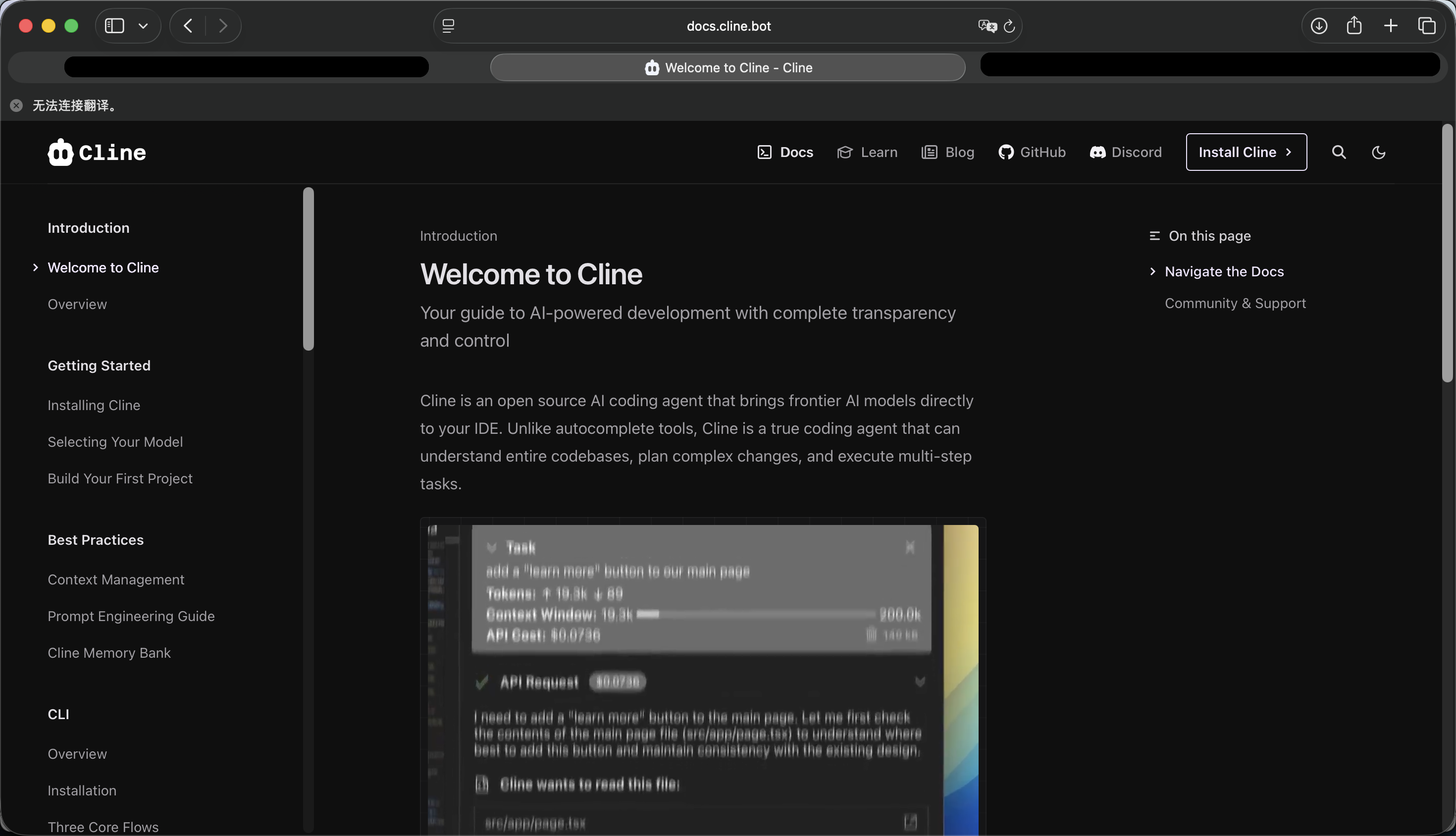Toggle dark mode moon icon
Screen dimensions: 1456x836
pos(1378,152)
